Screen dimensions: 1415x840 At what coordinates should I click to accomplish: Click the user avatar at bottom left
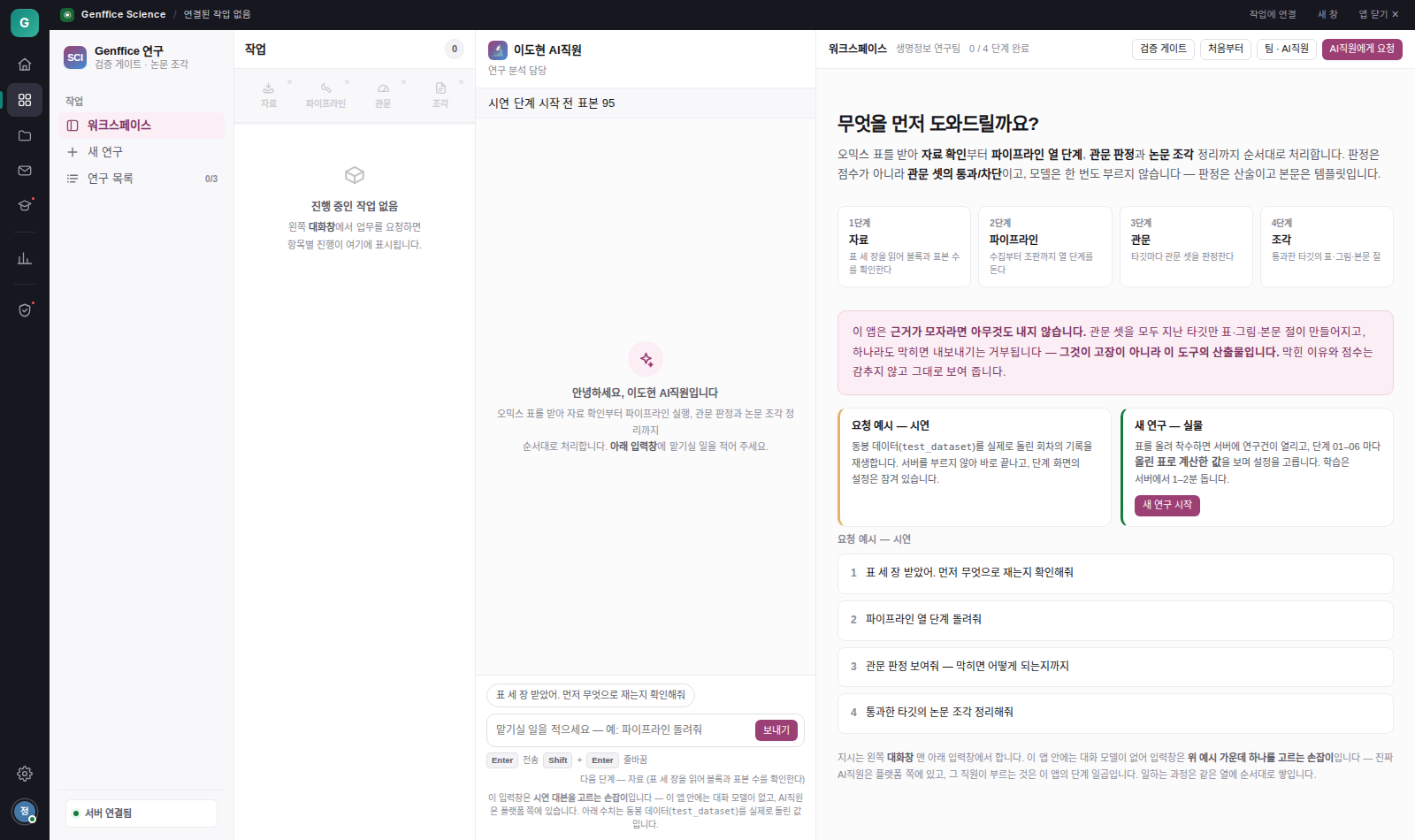[x=25, y=811]
